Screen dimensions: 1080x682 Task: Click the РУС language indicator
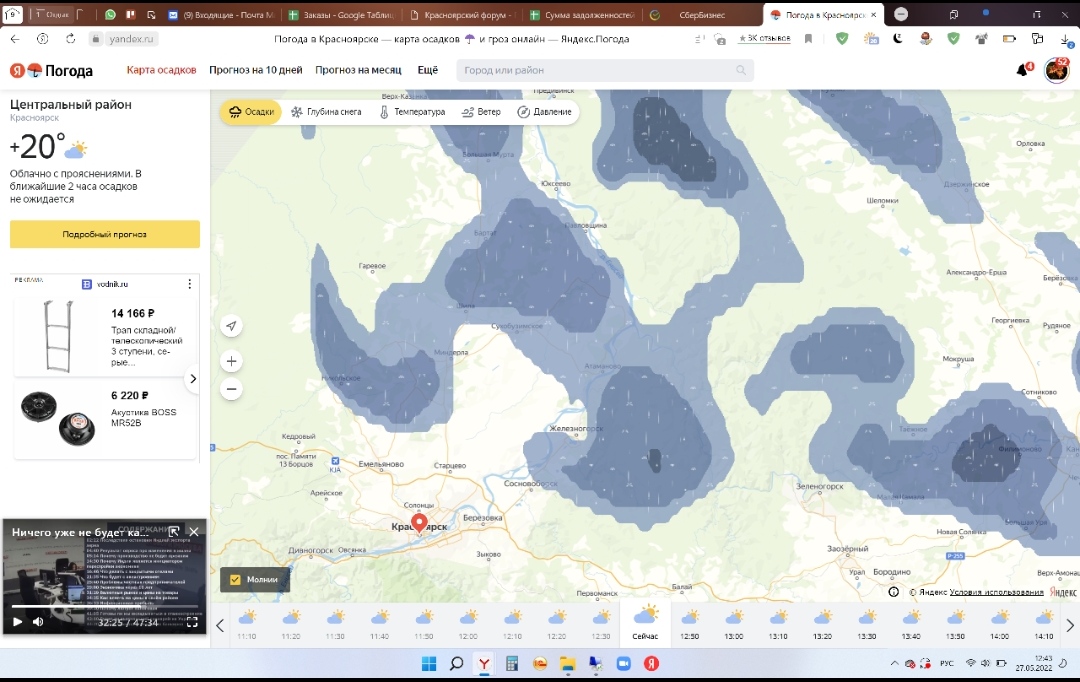[x=946, y=664]
